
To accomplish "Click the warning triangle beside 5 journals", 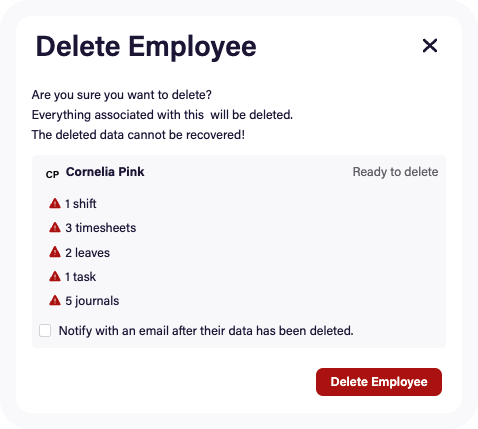I will 55,301.
